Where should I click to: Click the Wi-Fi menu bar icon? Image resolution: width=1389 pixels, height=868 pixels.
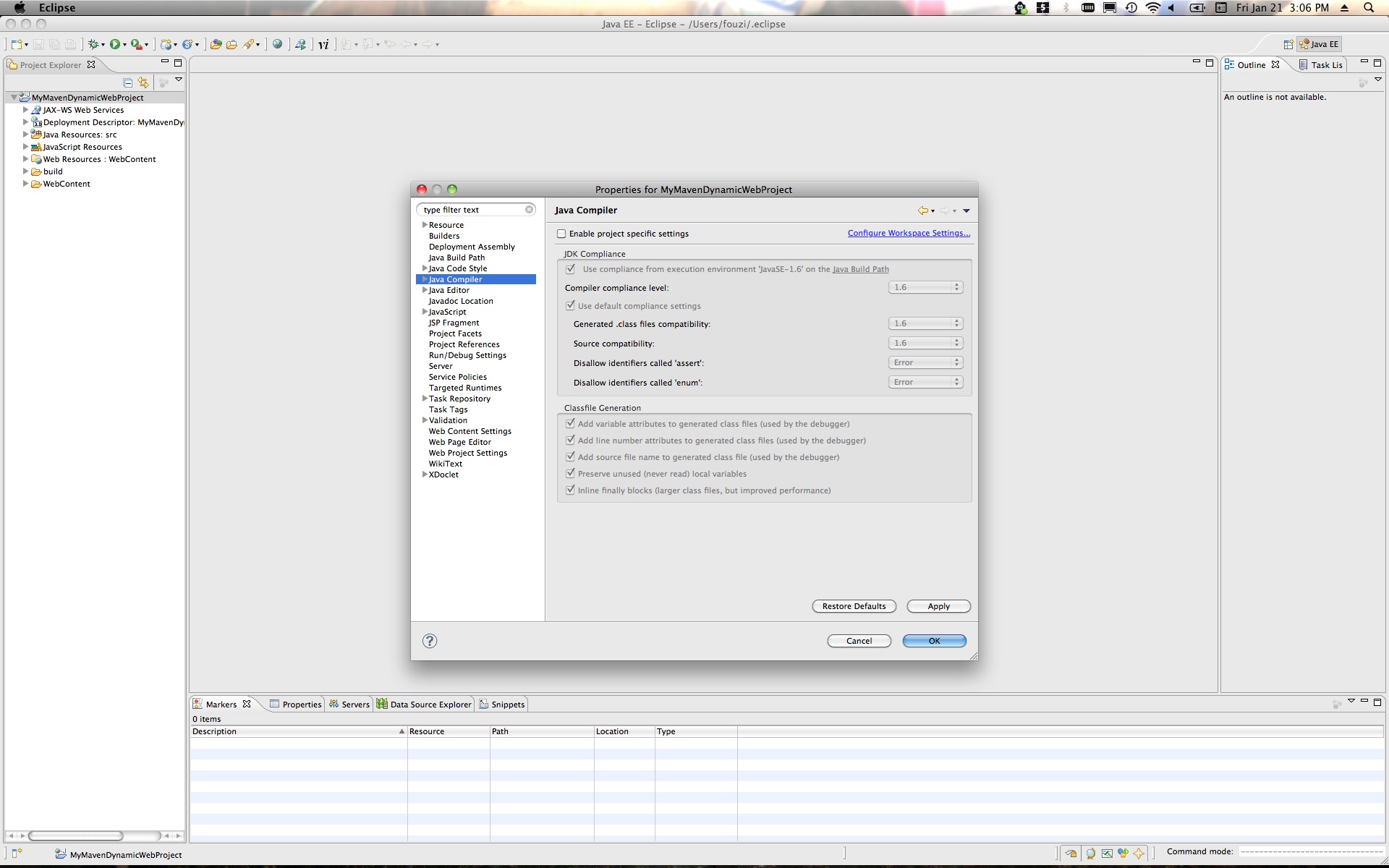pos(1153,8)
